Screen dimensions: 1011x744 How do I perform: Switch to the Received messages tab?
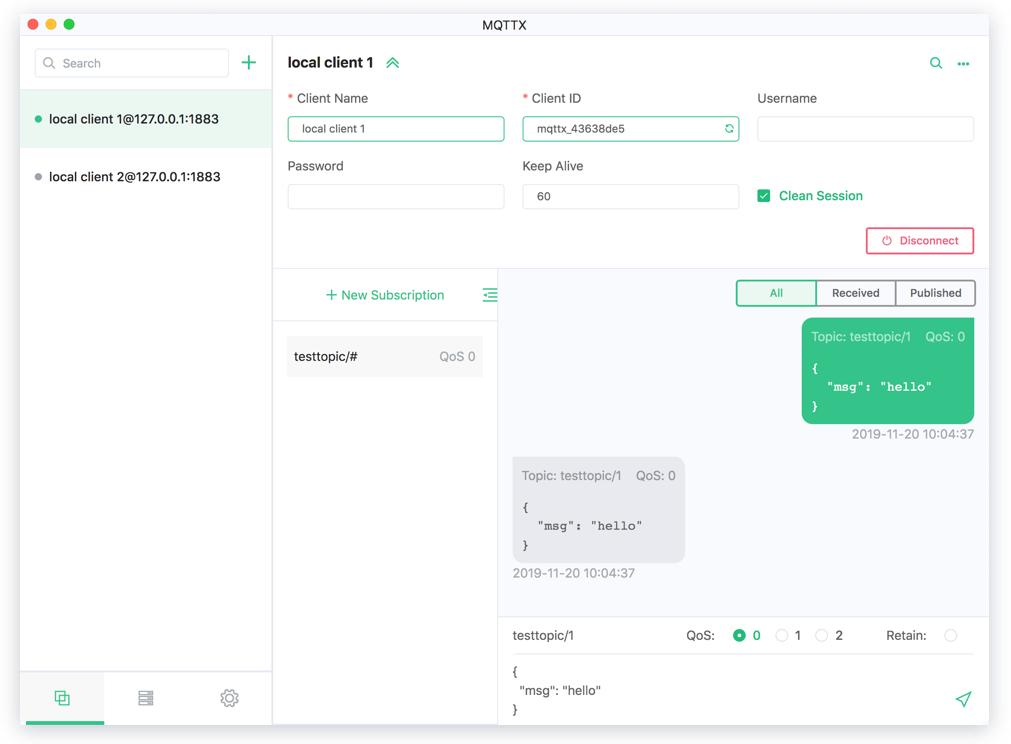[x=856, y=293]
